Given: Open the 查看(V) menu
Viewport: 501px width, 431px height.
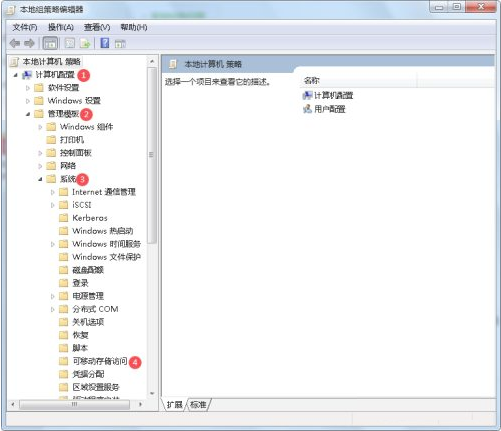Looking at the screenshot, I should [97, 27].
